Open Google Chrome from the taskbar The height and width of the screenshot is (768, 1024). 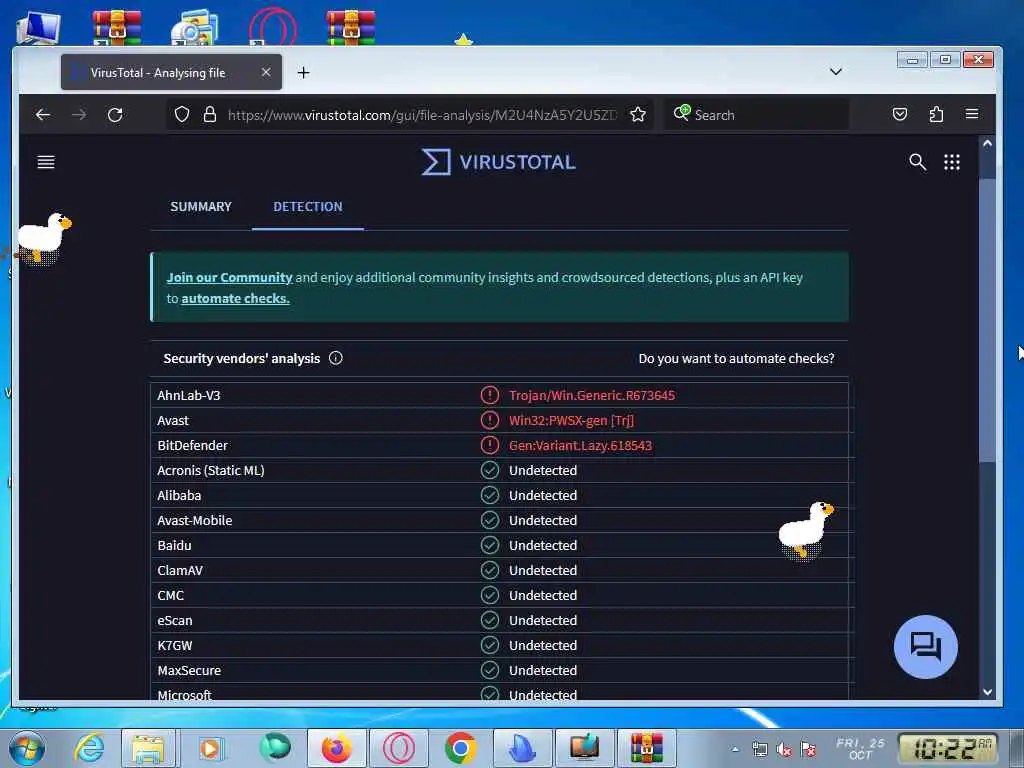(460, 748)
